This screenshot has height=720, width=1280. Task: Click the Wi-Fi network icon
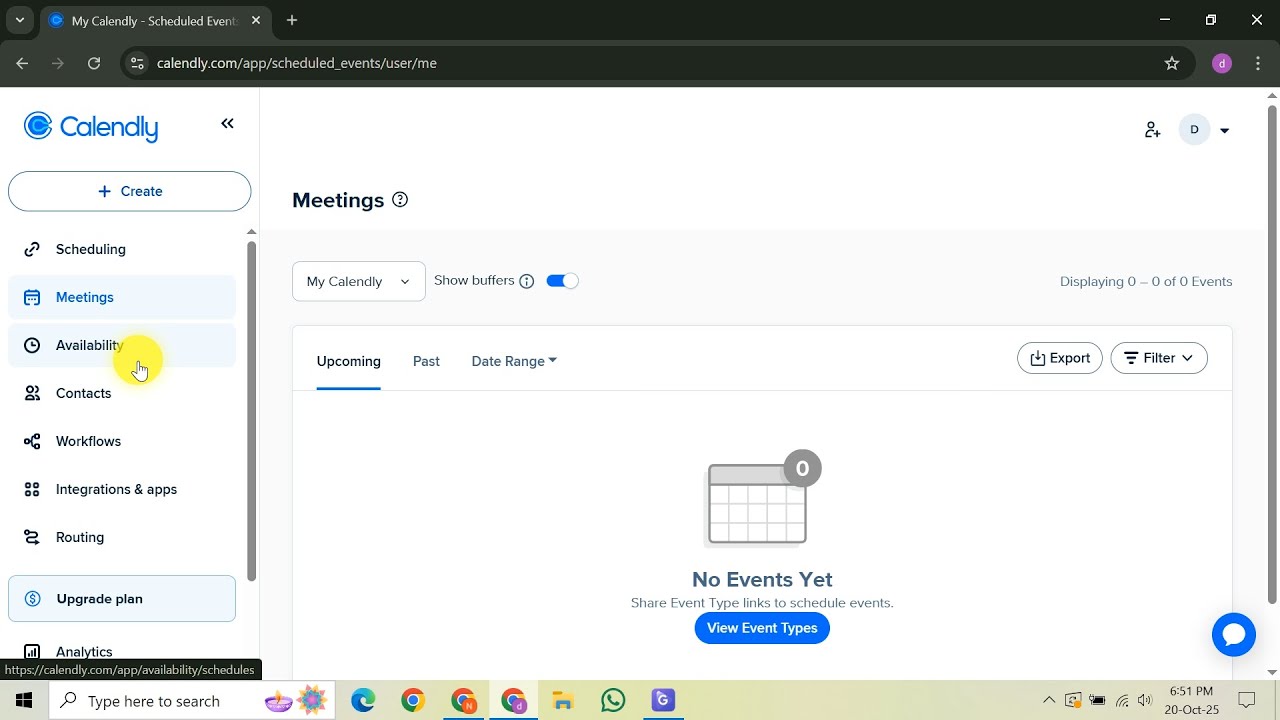coord(1122,700)
